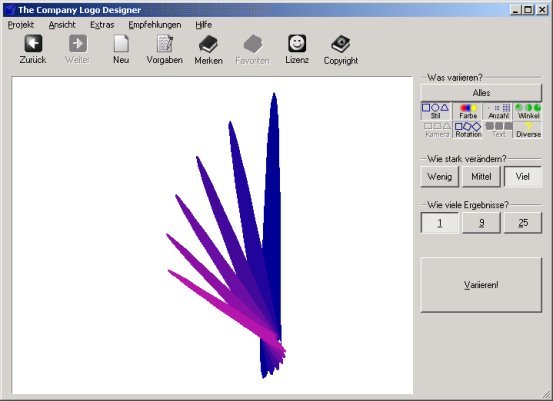Click the Copyright toolbar icon

click(x=341, y=44)
